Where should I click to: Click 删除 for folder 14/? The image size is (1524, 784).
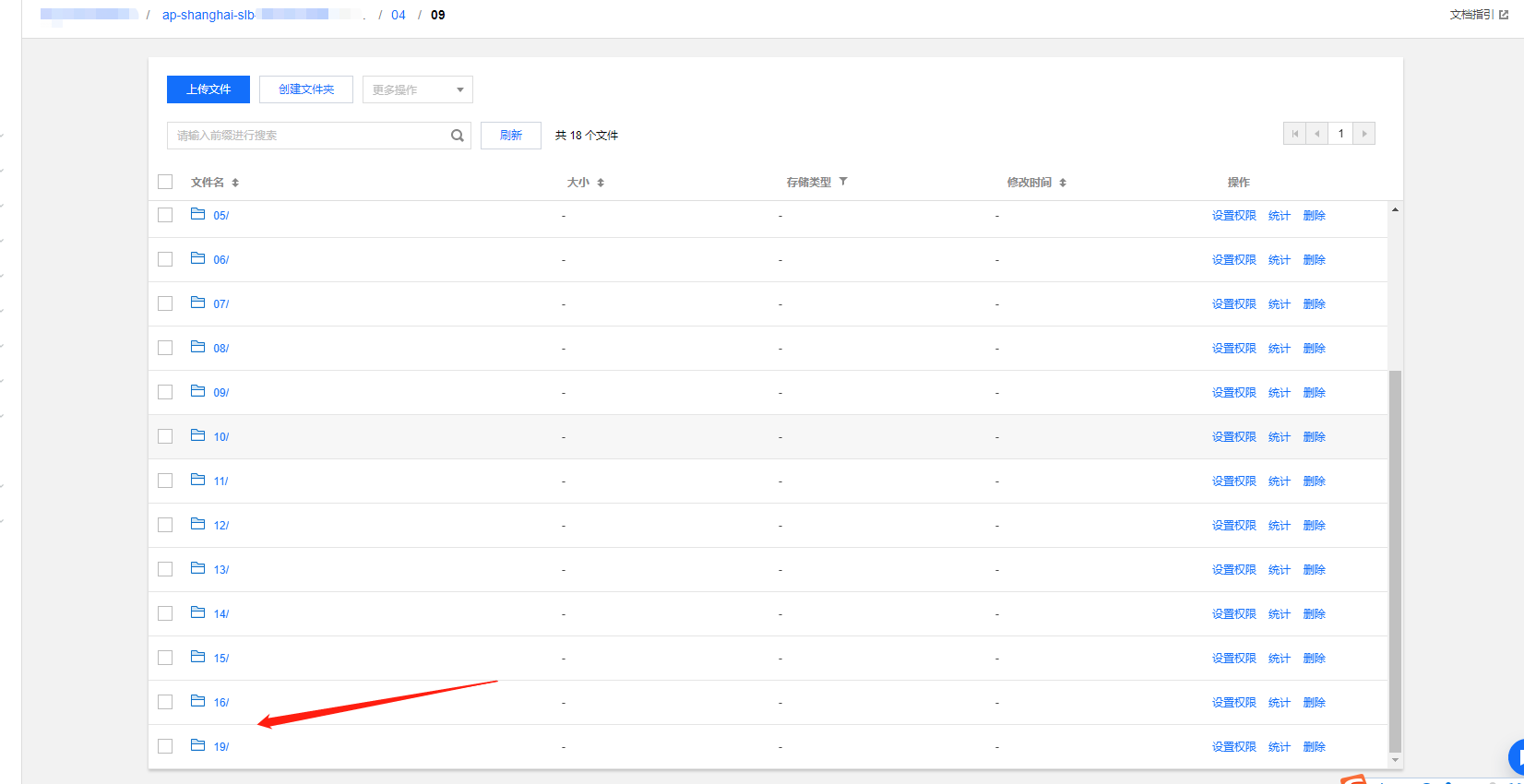pyautogui.click(x=1315, y=614)
